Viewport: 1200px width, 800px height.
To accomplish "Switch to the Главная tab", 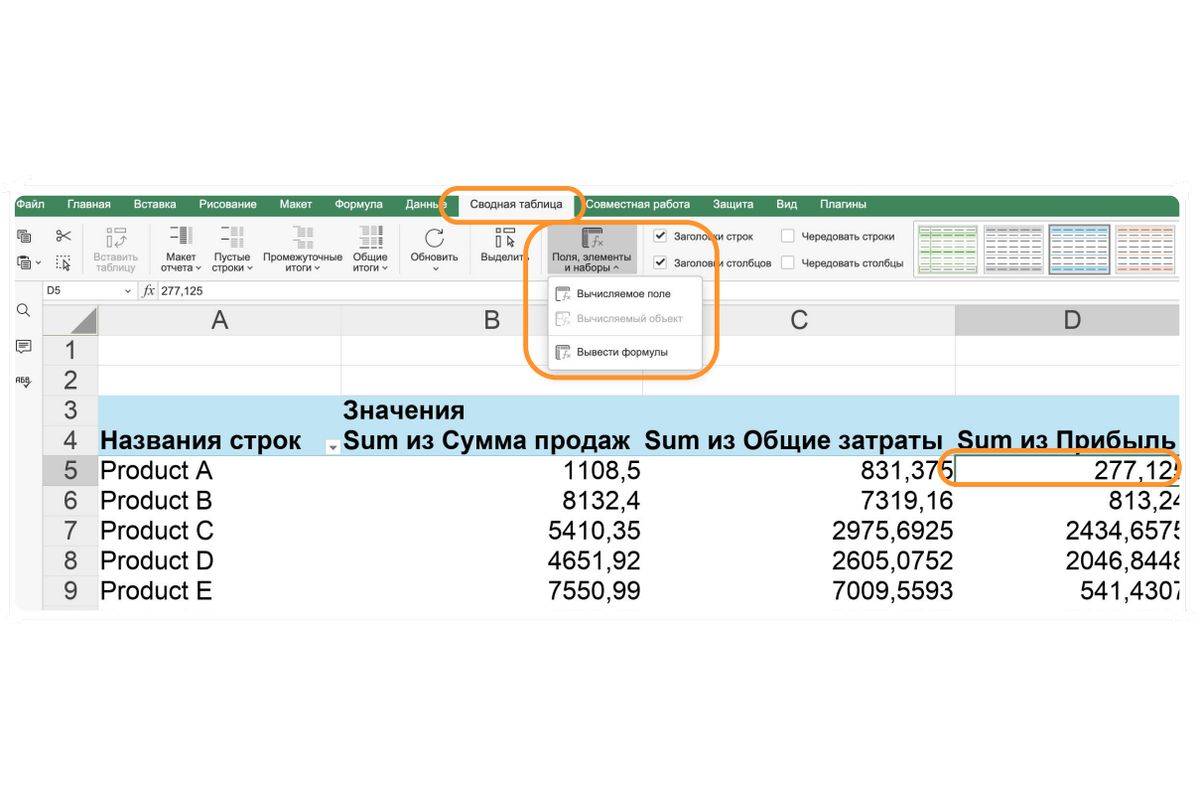I will coord(88,204).
